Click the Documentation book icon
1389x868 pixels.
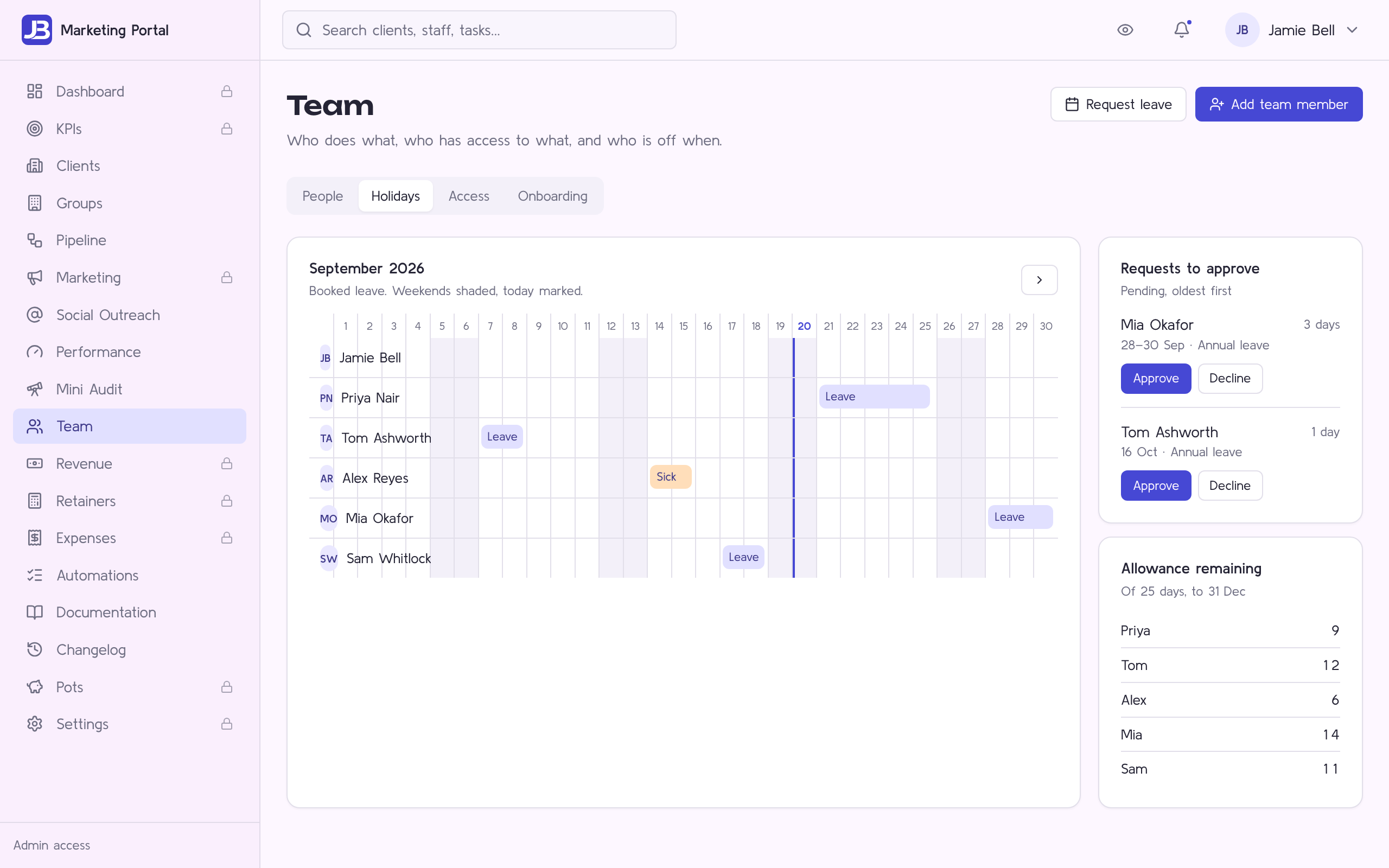click(x=34, y=612)
